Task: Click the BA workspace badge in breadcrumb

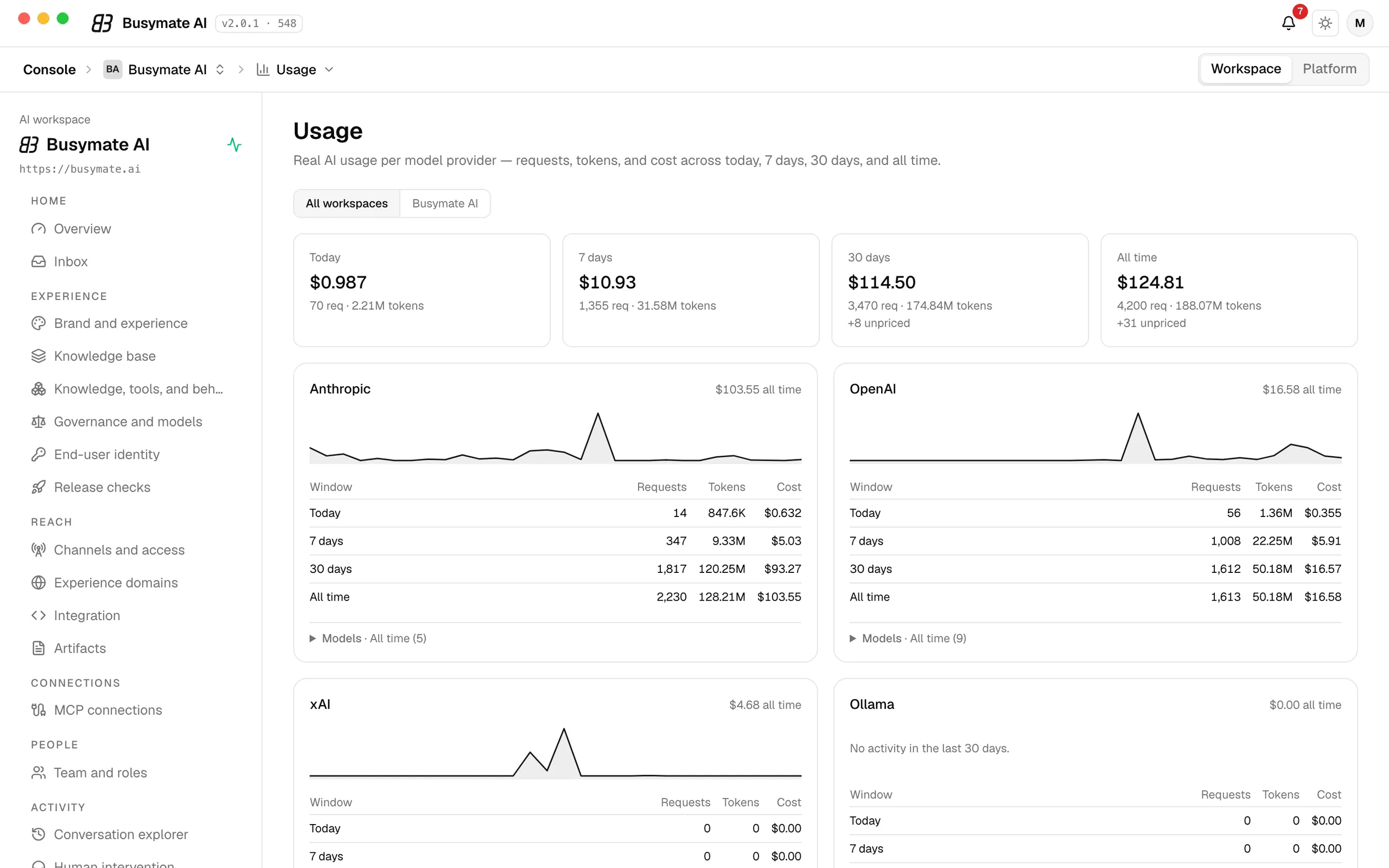Action: [112, 69]
